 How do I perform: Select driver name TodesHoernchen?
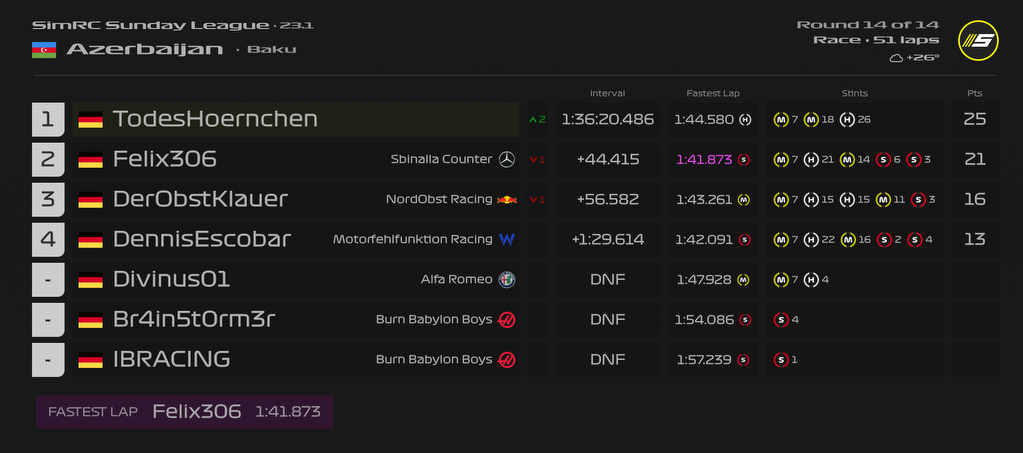215,119
